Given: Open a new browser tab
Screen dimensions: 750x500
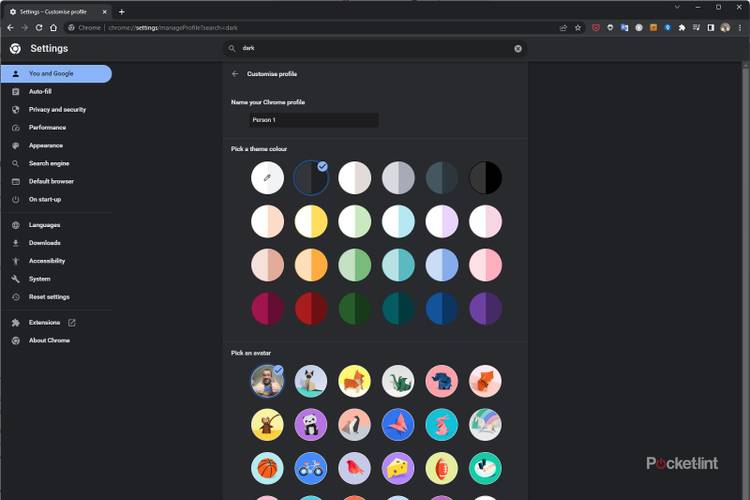Looking at the screenshot, I should [121, 12].
